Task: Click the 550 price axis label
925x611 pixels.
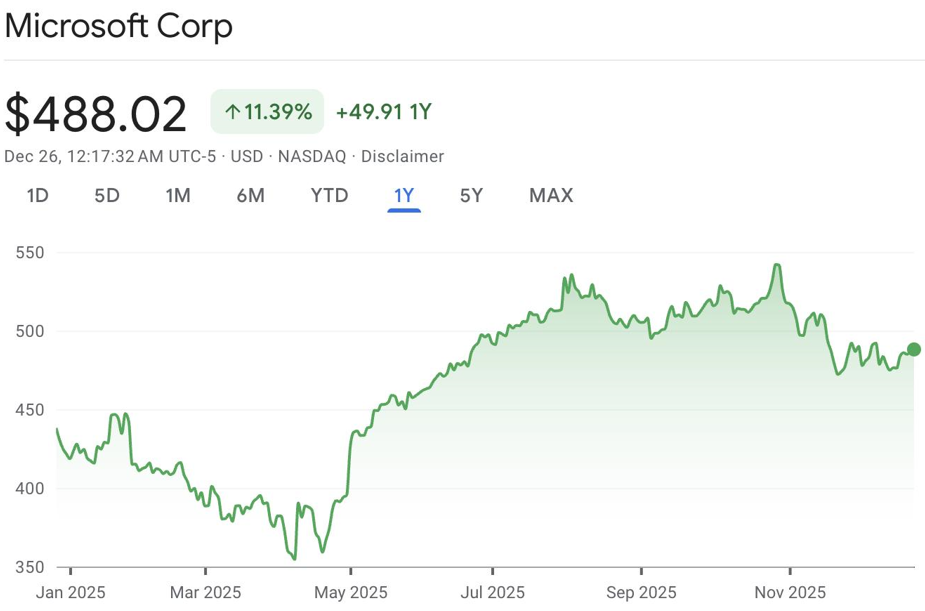Action: tap(30, 253)
